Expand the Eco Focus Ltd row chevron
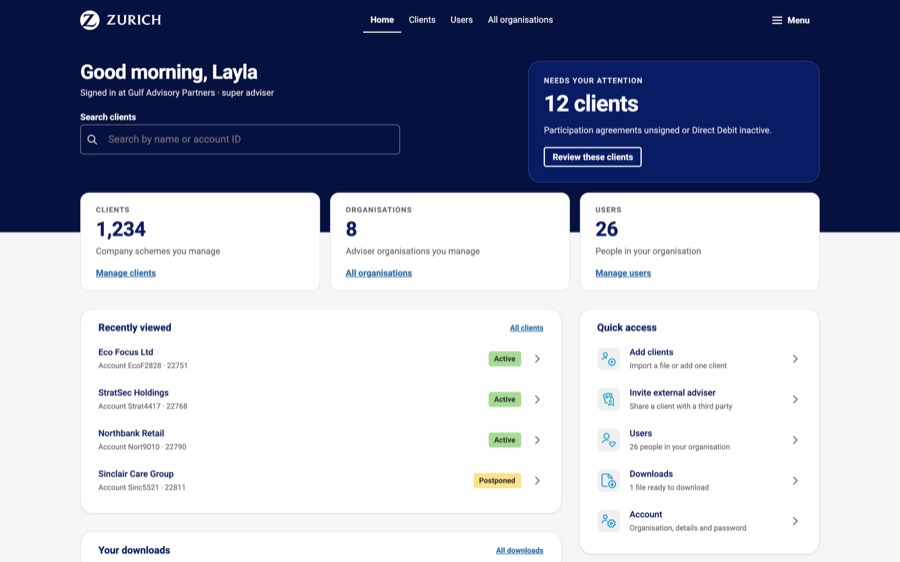This screenshot has height=562, width=900. [x=537, y=359]
